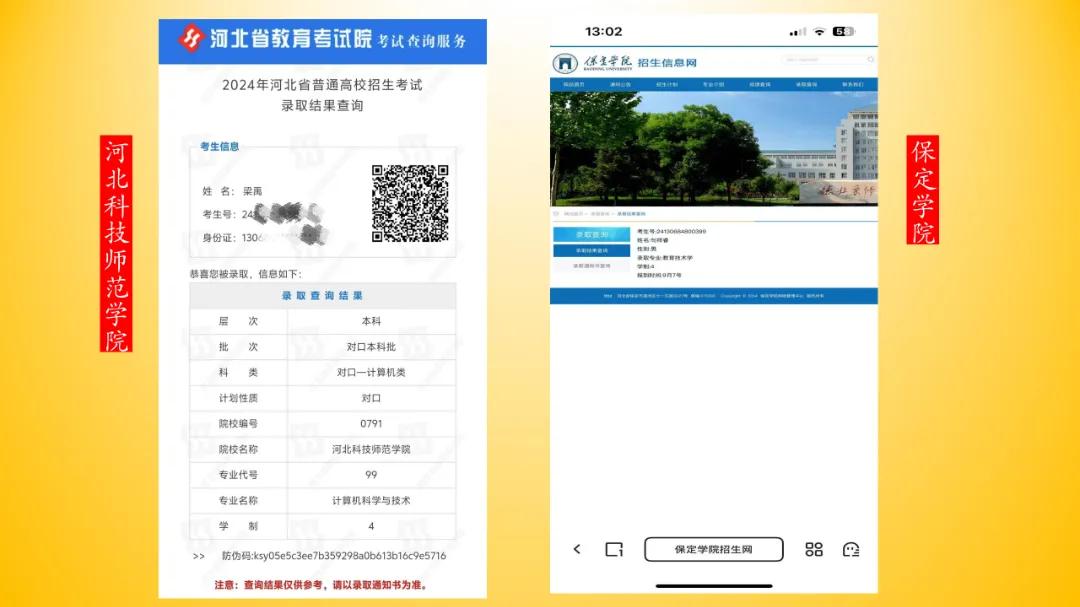Click the 专业名称 value 计算机科学与技术
Image resolution: width=1080 pixels, height=607 pixels.
tap(371, 500)
